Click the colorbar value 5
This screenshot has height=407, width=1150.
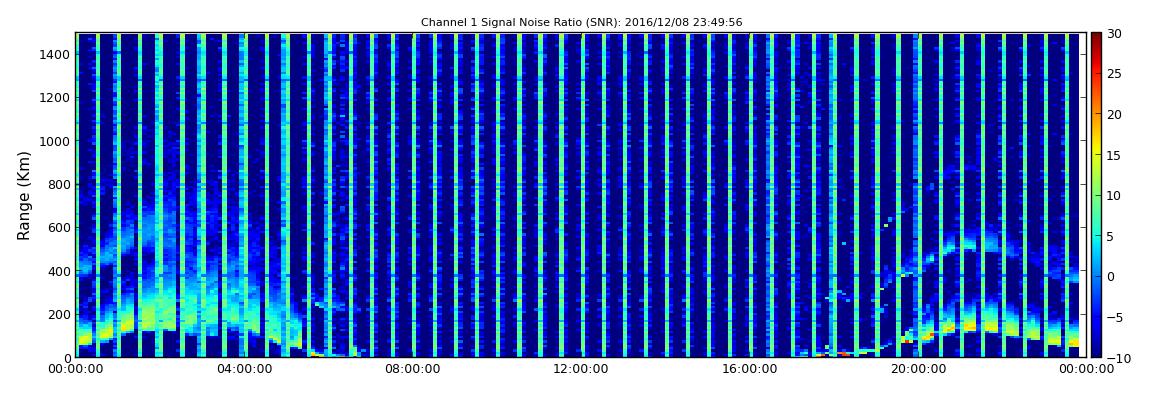click(x=1110, y=236)
